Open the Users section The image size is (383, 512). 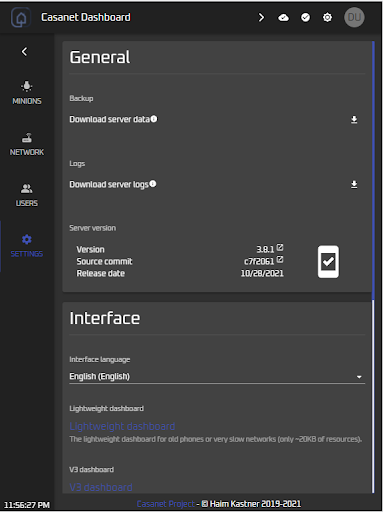[27, 195]
